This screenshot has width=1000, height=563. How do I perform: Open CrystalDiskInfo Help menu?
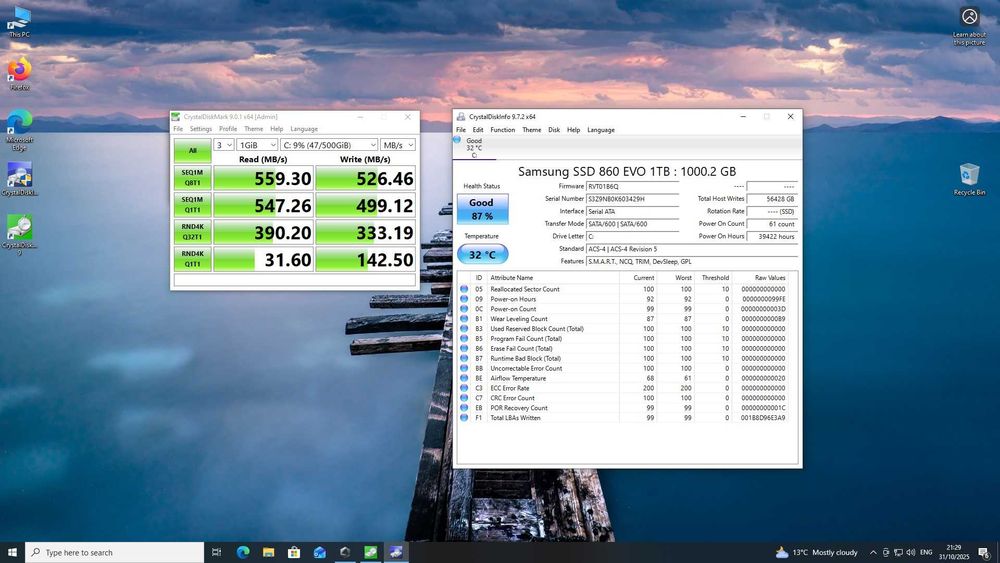(573, 129)
